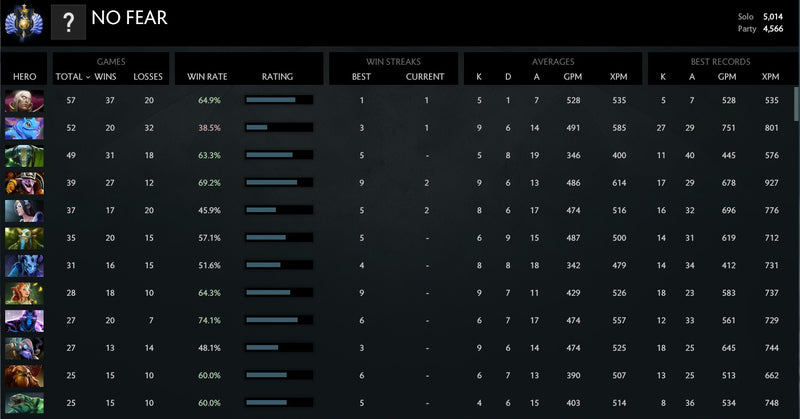Viewport: 800px width, 419px height.
Task: Toggle sort arrow next to TOTAL column
Action: [87, 76]
